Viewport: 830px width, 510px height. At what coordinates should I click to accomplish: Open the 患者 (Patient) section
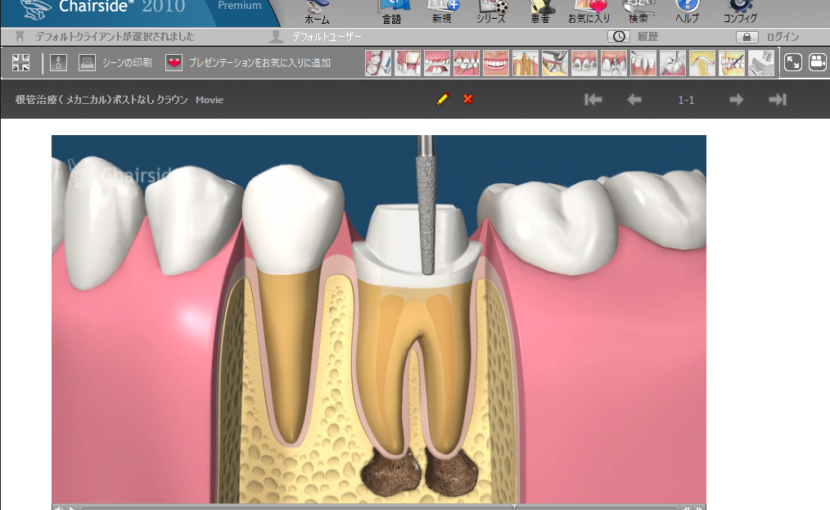point(542,11)
